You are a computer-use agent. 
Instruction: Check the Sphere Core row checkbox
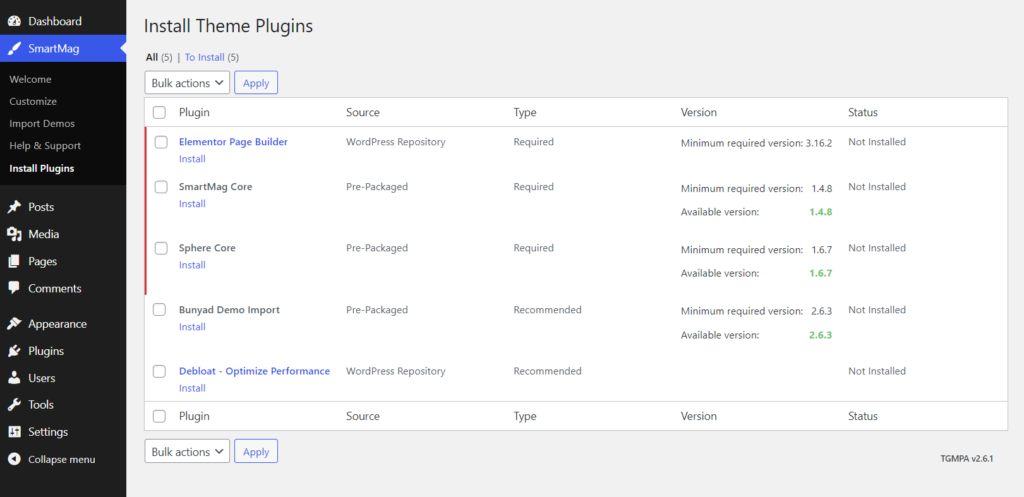[x=161, y=248]
